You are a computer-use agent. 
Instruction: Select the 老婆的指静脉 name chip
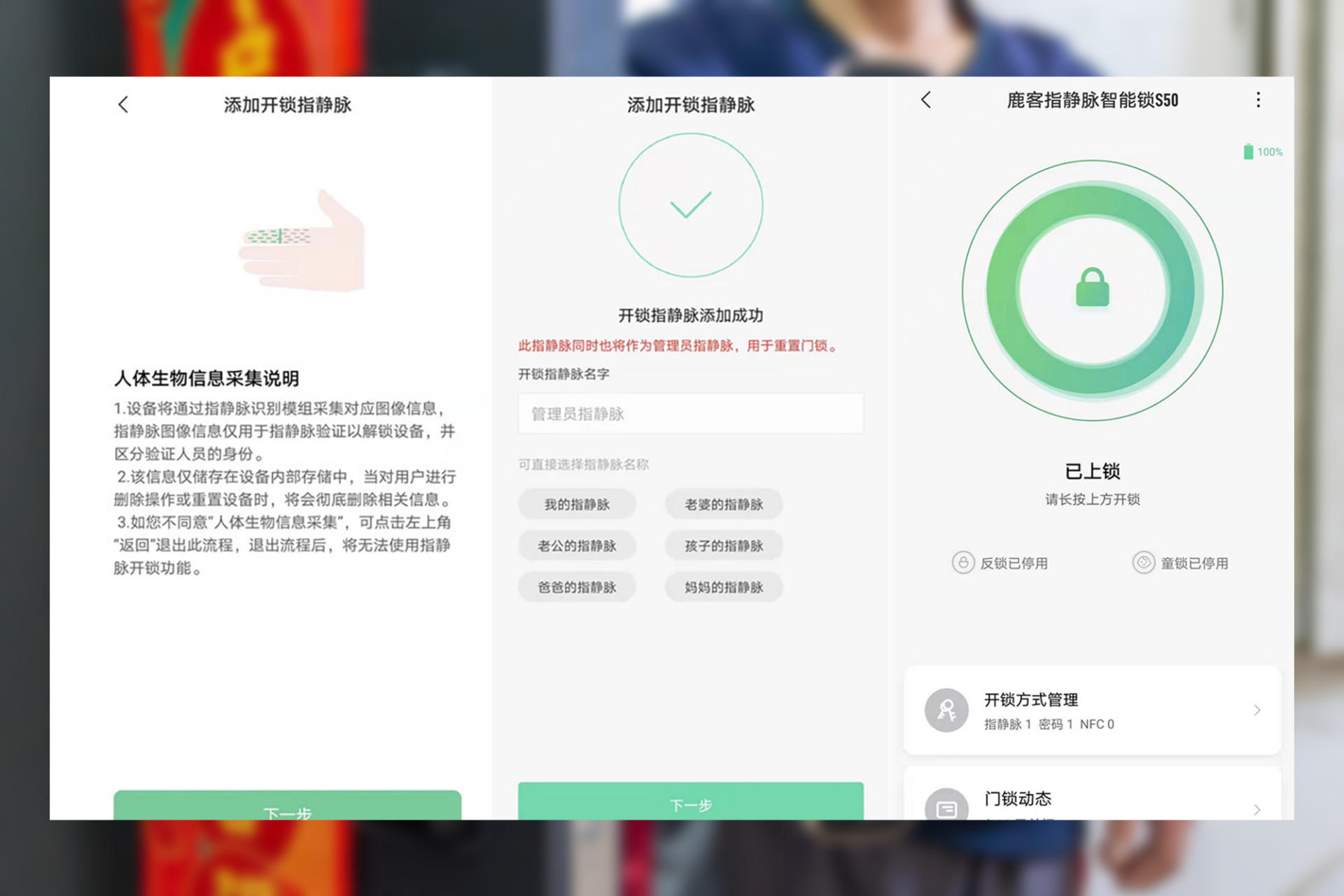722,504
